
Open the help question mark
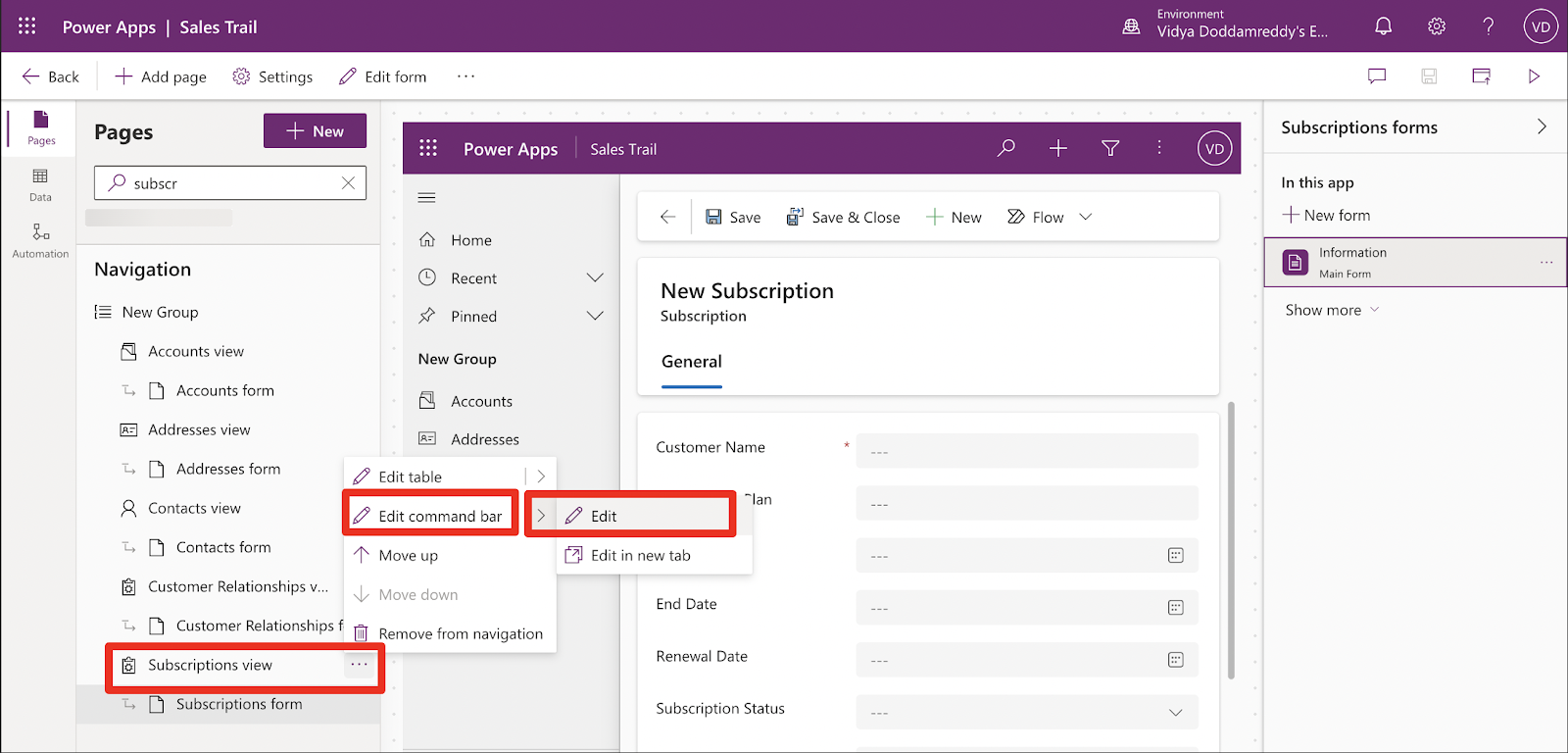(x=1488, y=26)
